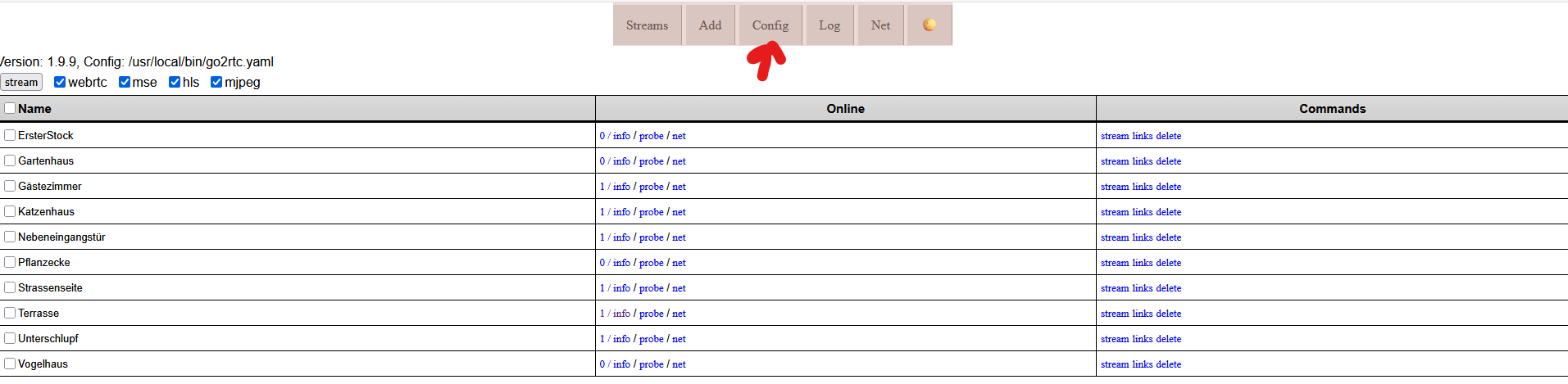Screen dimensions: 1568x384
Task: Click probe link for Vogelhaus
Action: click(652, 364)
